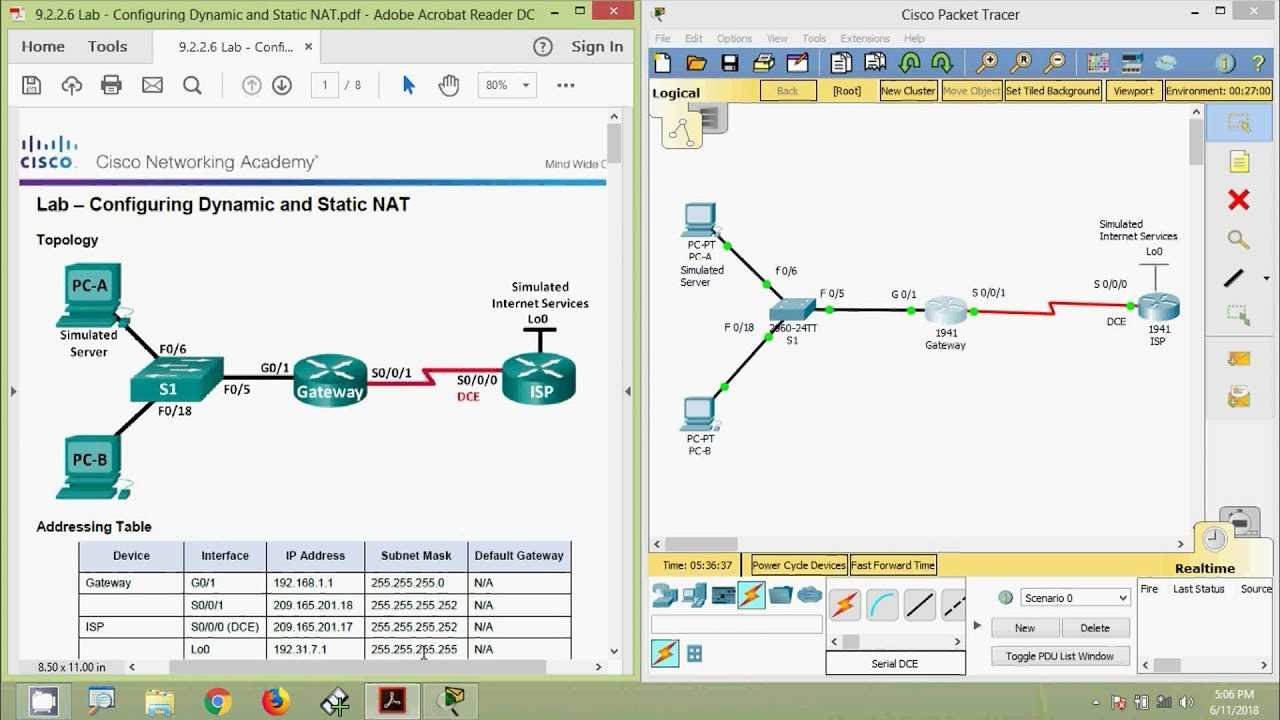The width and height of the screenshot is (1280, 720).
Task: Undo with green arrow in Packet Tracer
Action: (x=909, y=63)
